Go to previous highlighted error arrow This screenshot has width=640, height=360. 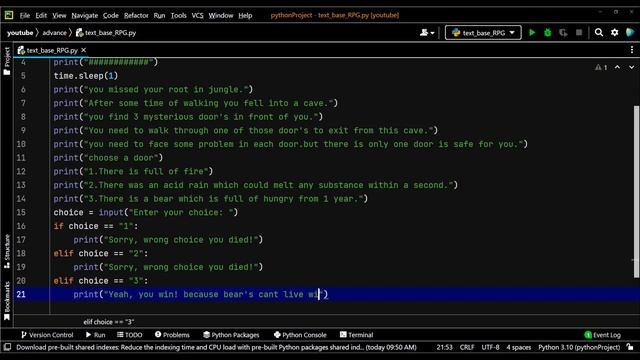pos(617,67)
